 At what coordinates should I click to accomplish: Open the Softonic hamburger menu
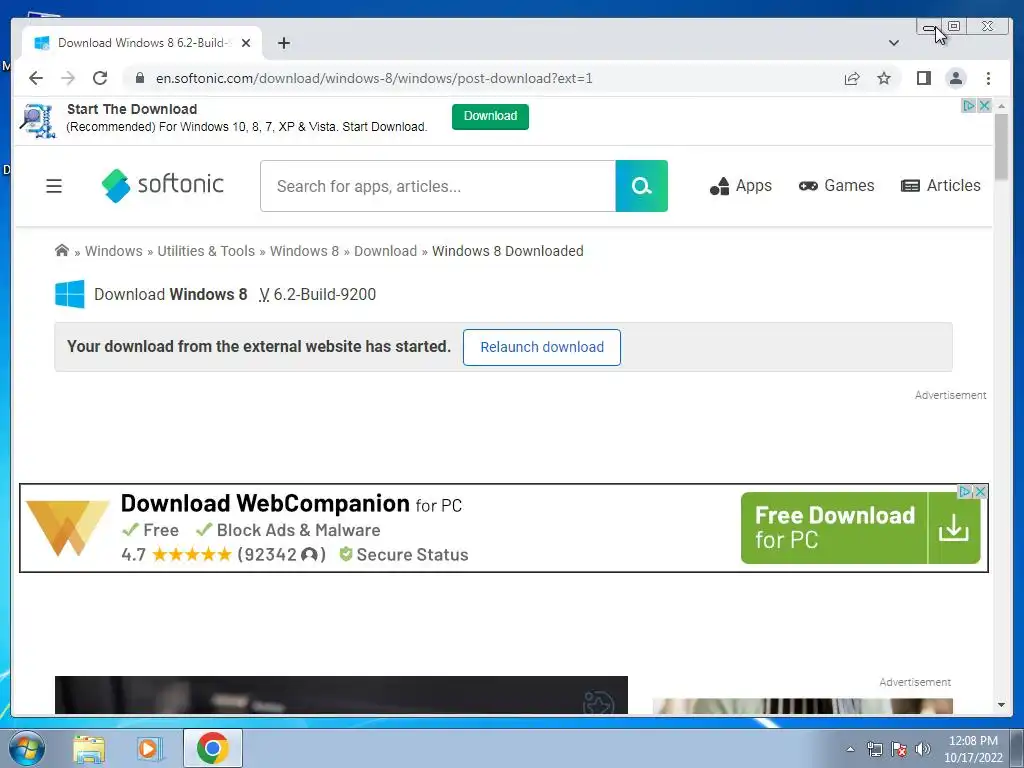pyautogui.click(x=54, y=186)
